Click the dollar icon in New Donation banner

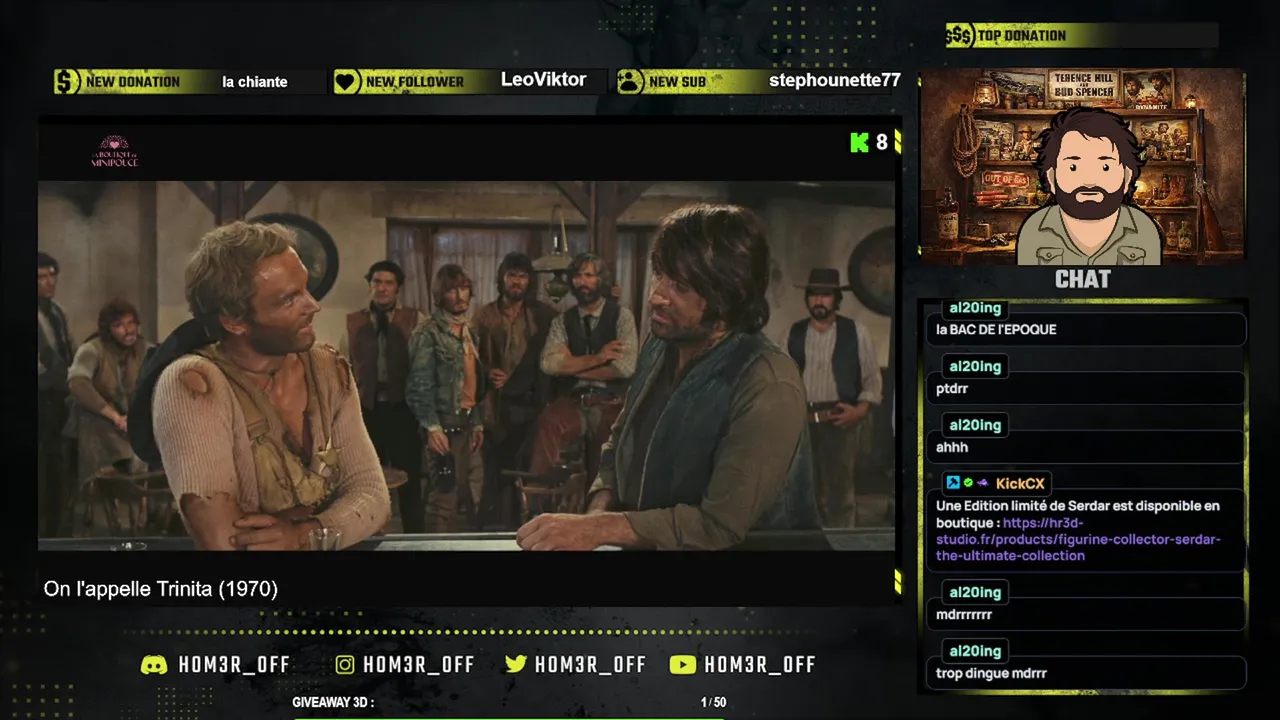66,82
